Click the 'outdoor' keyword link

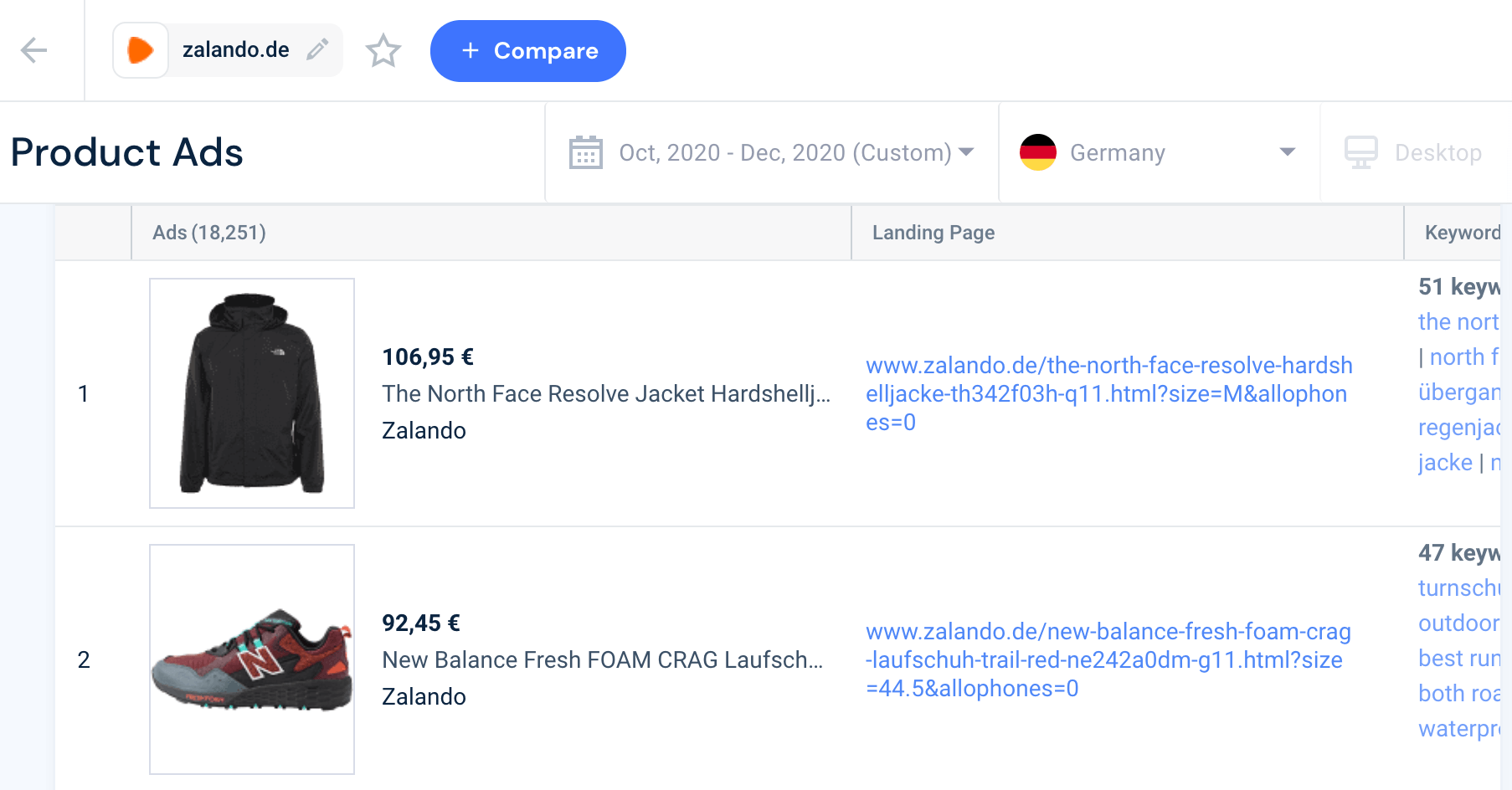[x=1458, y=623]
